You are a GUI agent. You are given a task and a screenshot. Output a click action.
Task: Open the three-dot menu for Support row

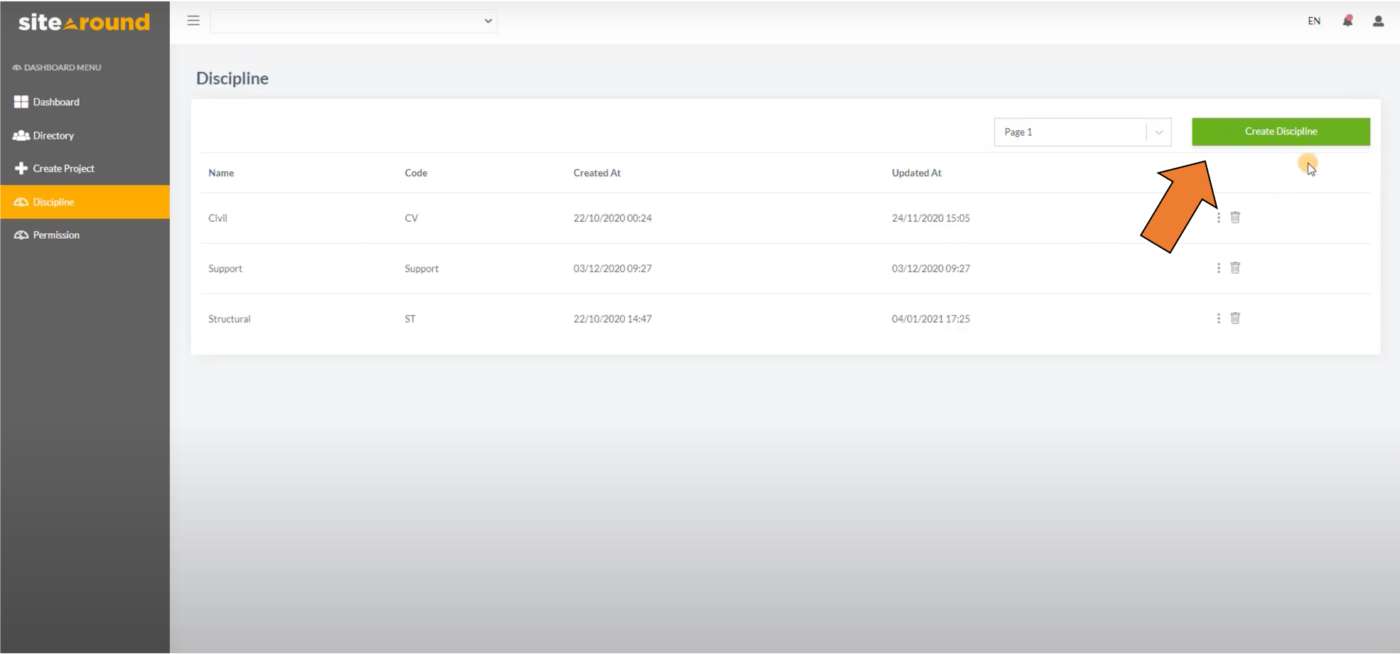pos(1218,267)
